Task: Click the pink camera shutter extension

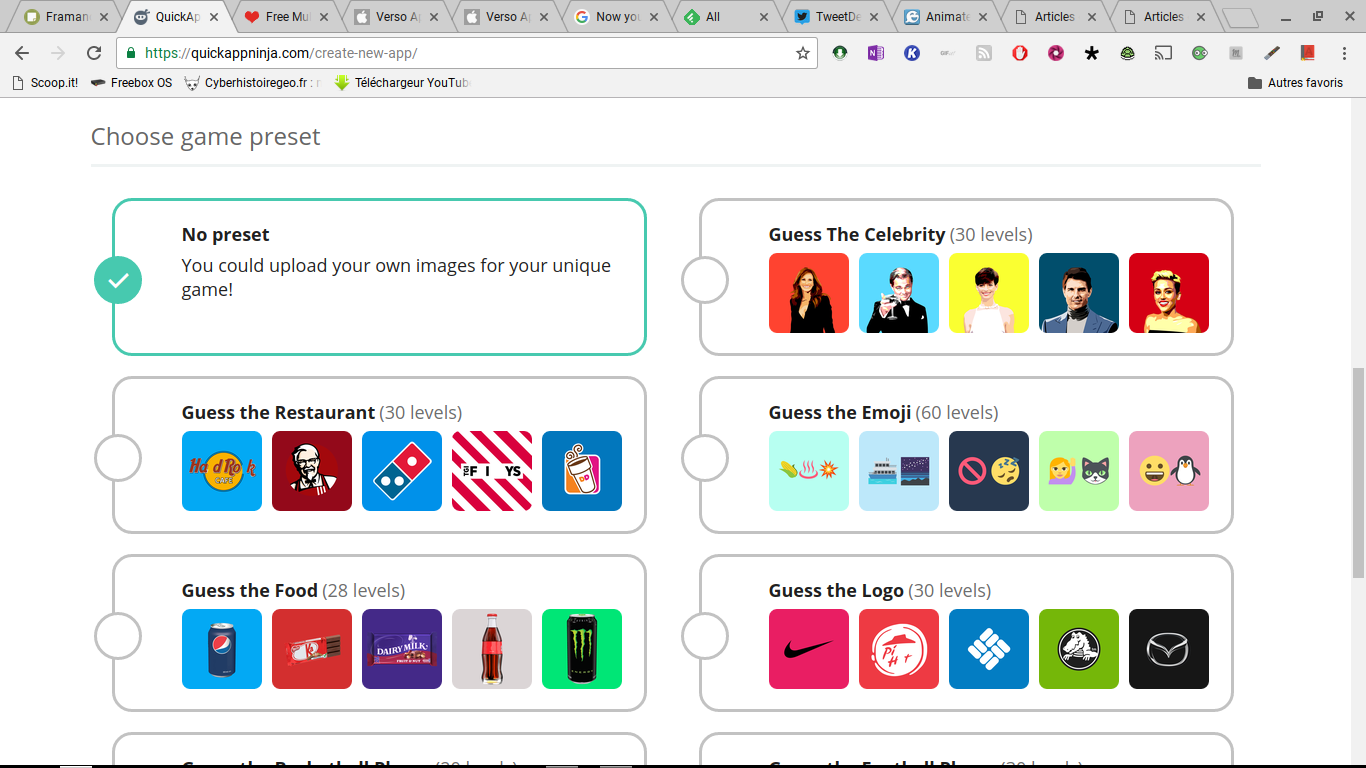Action: pyautogui.click(x=1056, y=53)
